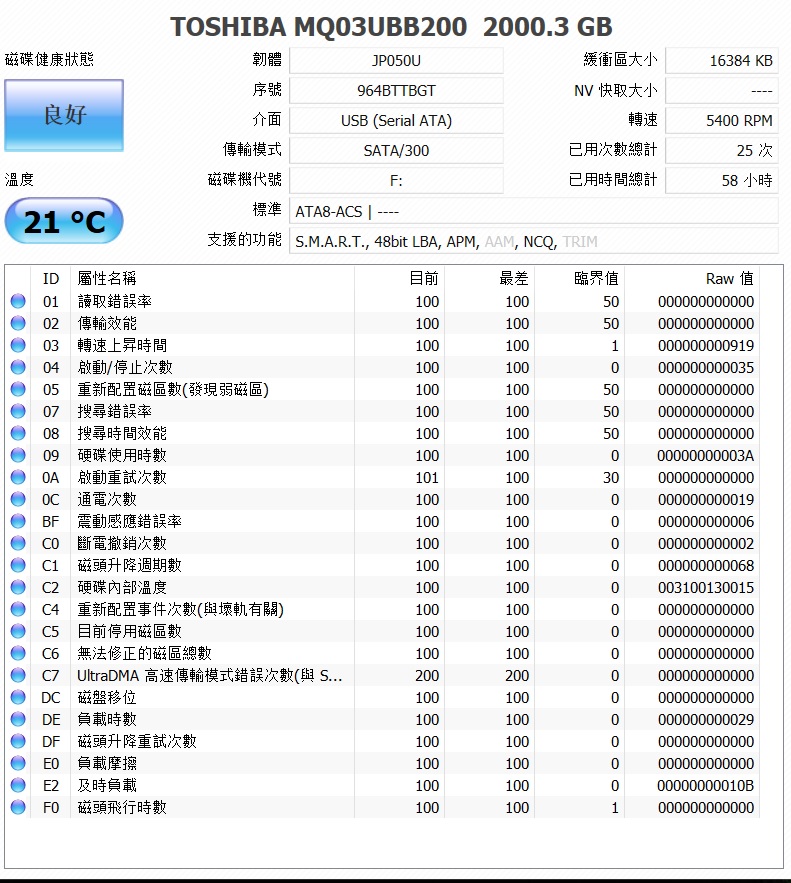791x883 pixels.
Task: Click the blue orb for 硬碟使用時數
Action: (x=18, y=455)
